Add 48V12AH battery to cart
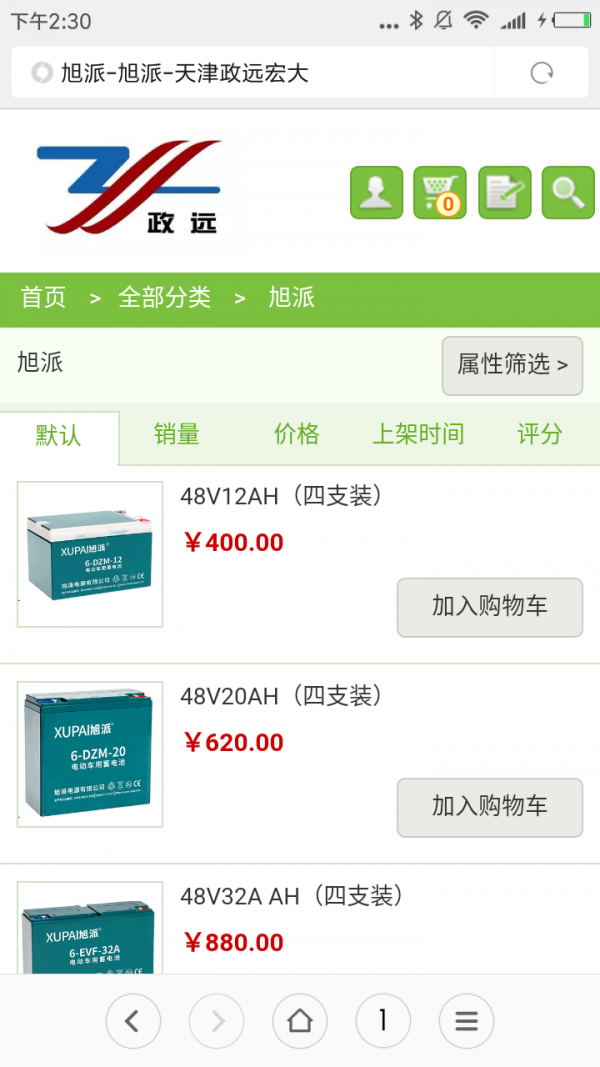 click(490, 608)
